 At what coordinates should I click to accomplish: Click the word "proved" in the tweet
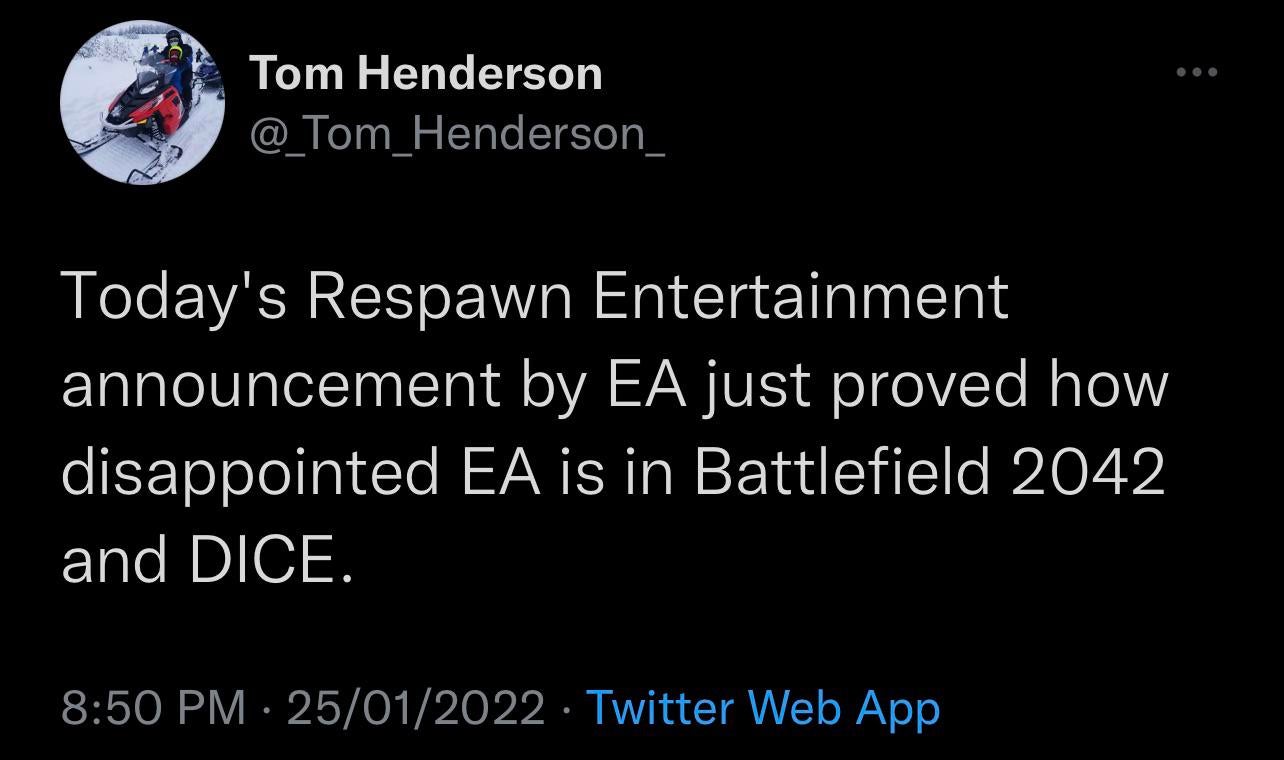tap(929, 387)
